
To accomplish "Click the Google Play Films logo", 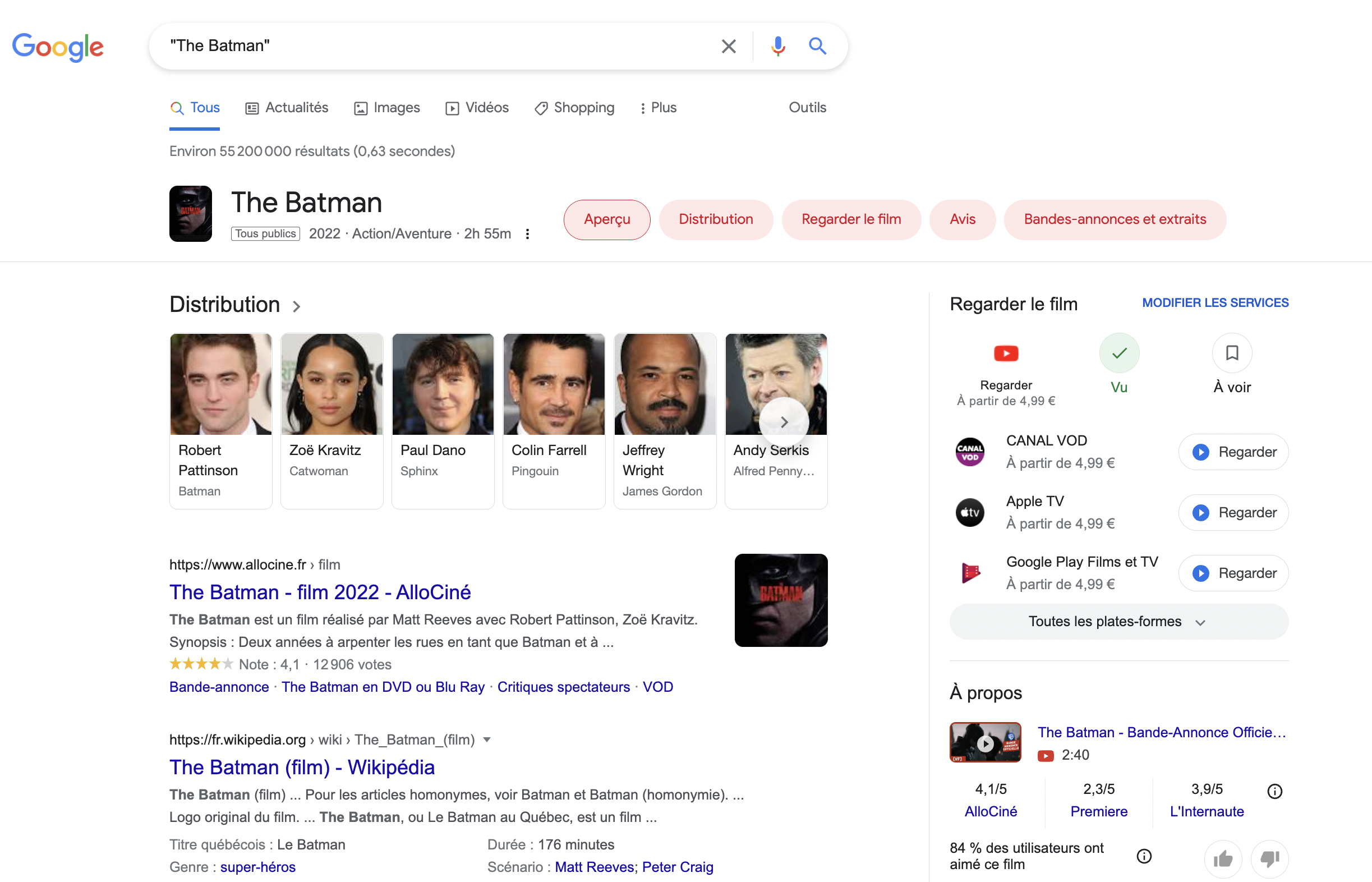I will [970, 573].
